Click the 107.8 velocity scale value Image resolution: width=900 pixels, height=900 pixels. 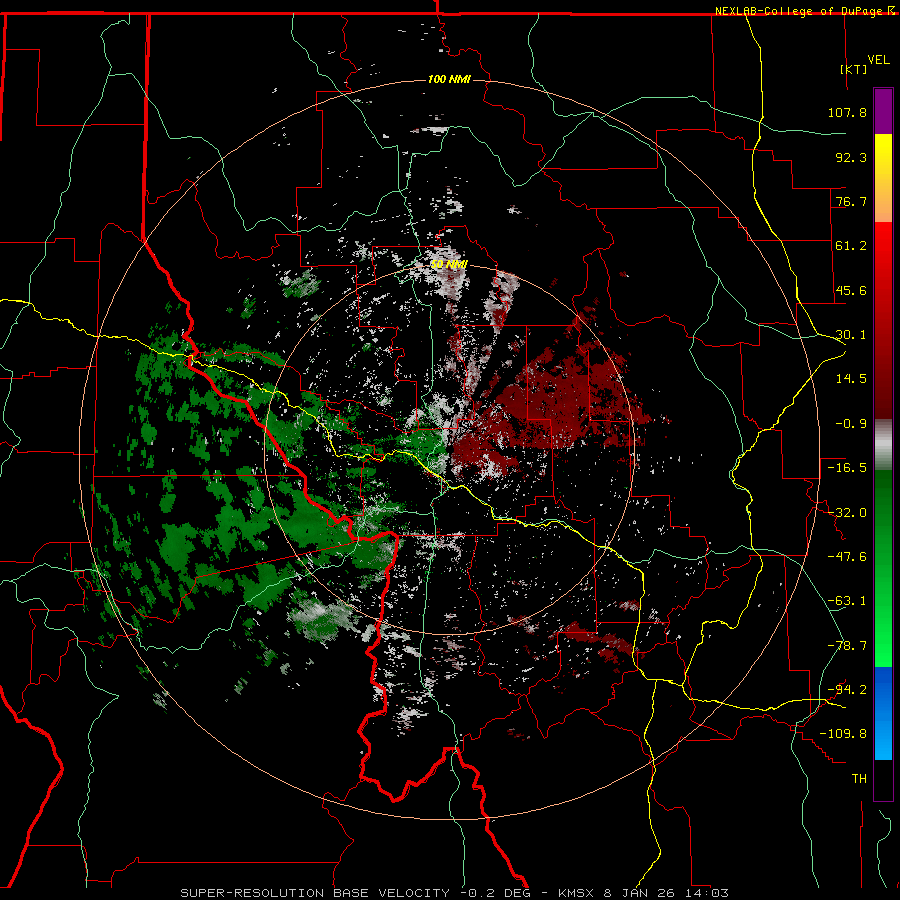[x=847, y=112]
